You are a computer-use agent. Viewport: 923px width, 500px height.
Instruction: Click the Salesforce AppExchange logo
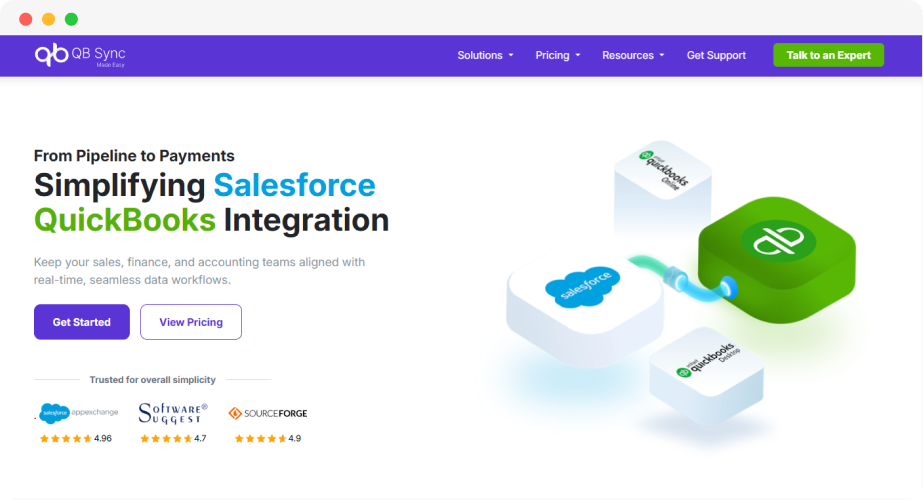point(78,413)
